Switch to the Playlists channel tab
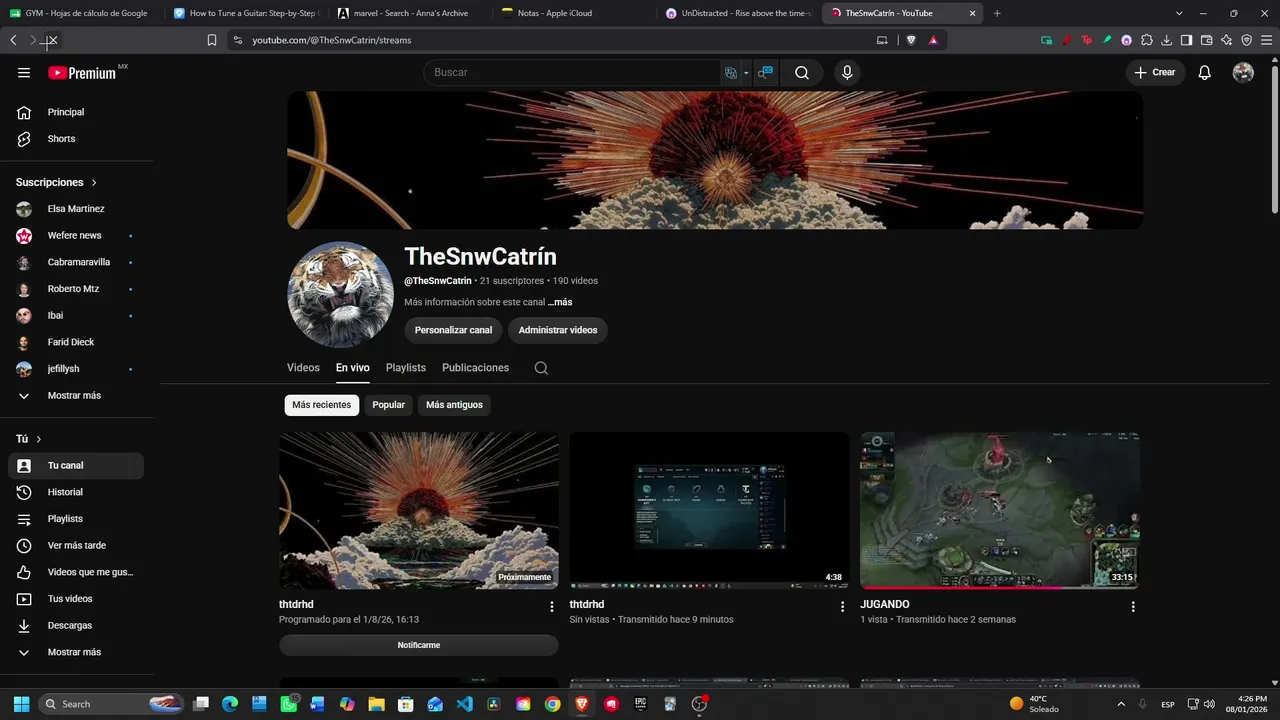 pos(406,368)
